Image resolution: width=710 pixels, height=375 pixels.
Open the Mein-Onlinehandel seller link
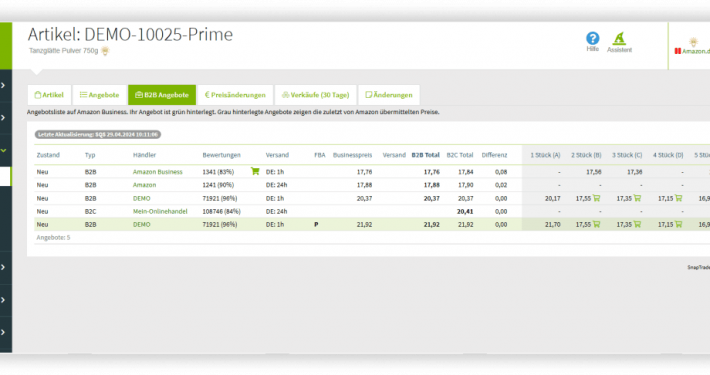(160, 211)
